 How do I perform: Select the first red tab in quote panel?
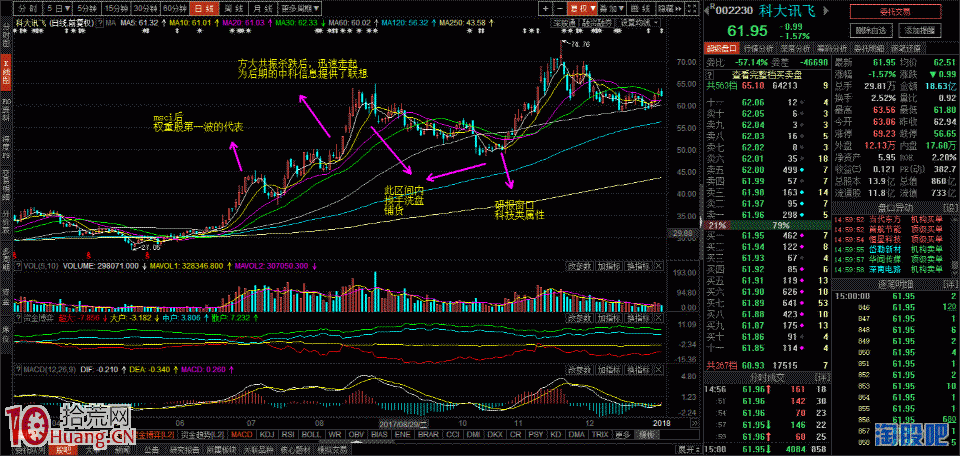click(x=723, y=48)
